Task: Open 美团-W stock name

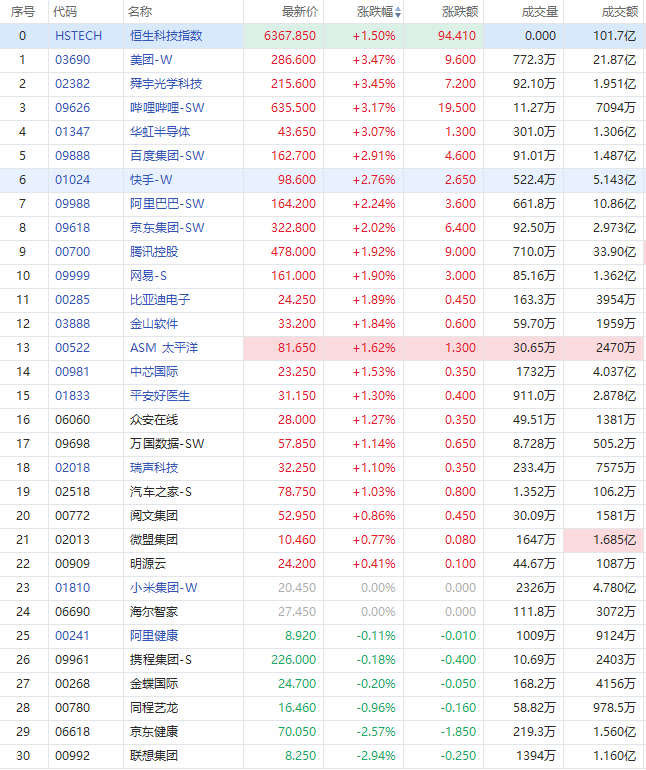Action: [x=151, y=60]
